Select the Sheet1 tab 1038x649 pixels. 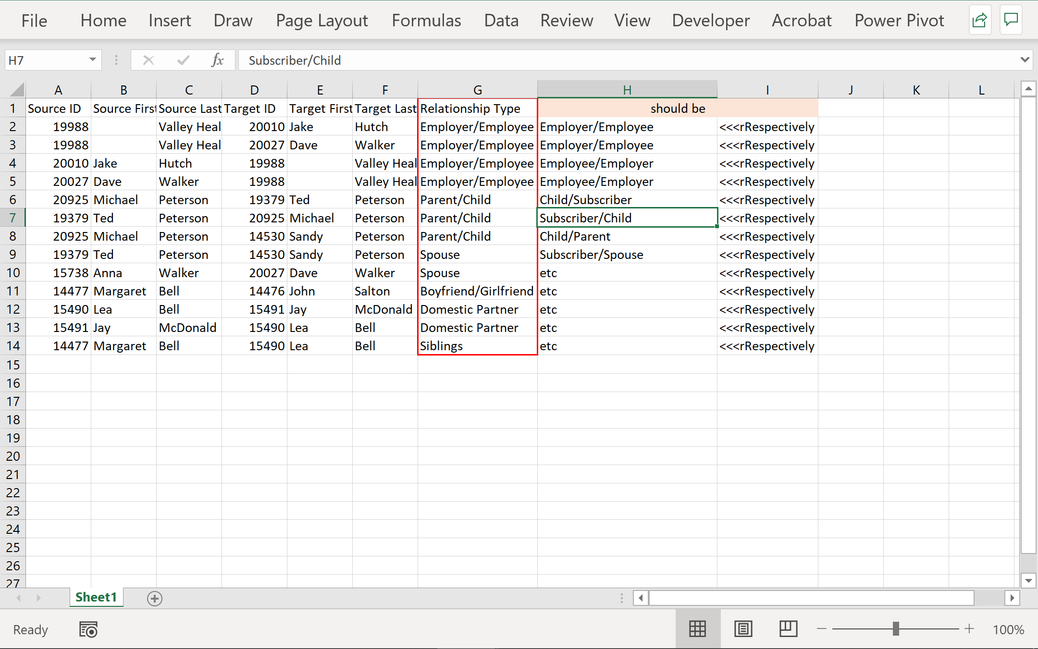96,597
